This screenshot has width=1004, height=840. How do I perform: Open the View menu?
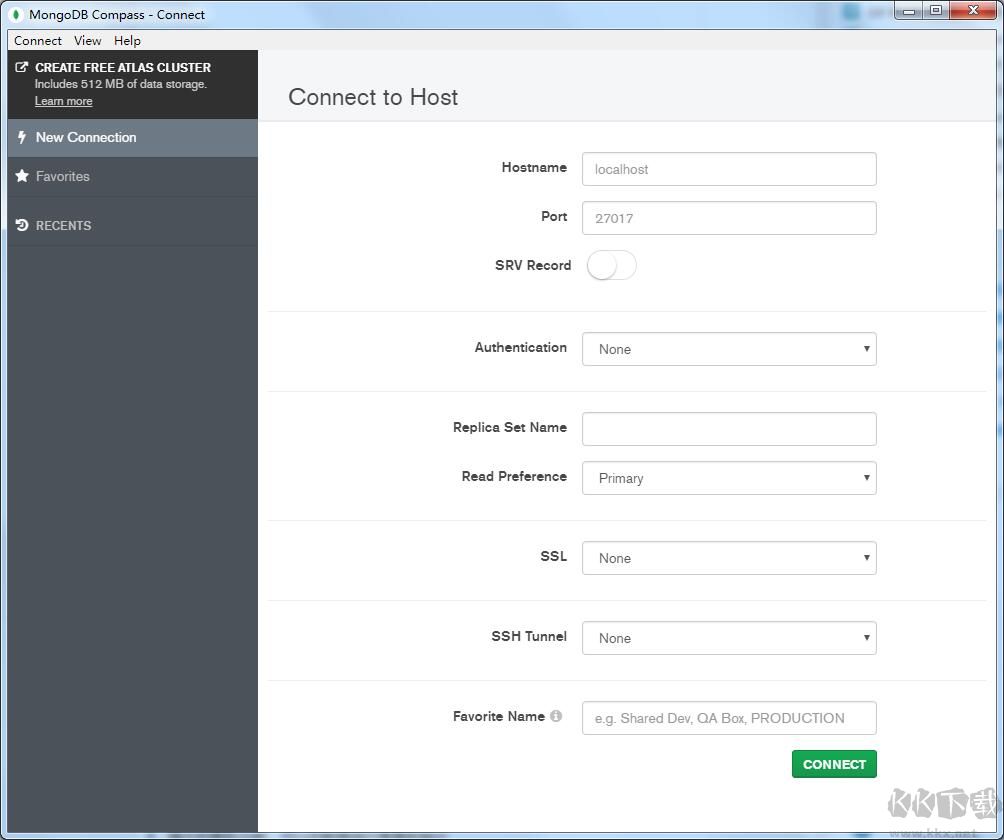87,41
